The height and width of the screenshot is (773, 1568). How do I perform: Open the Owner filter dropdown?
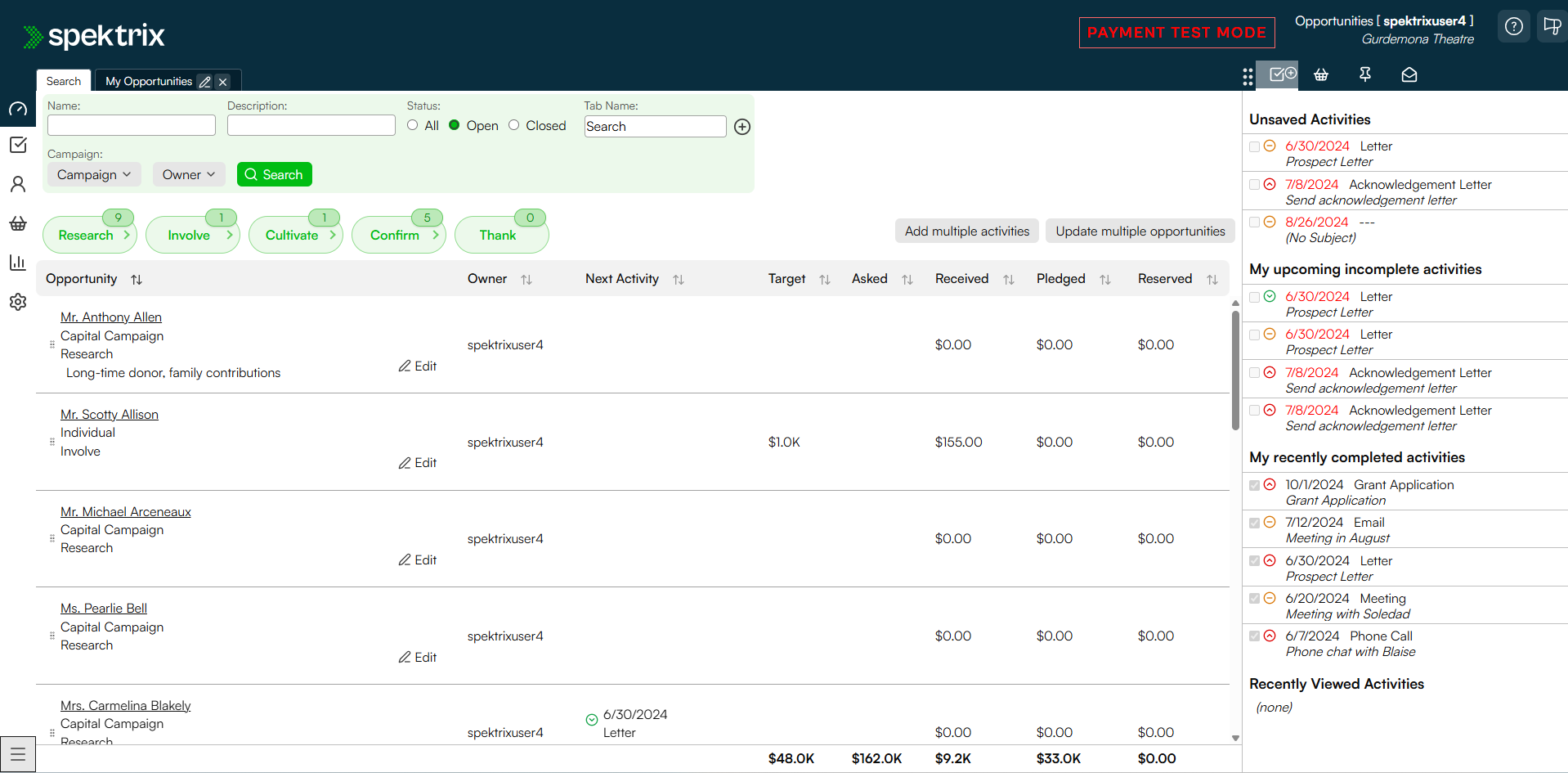coord(189,174)
